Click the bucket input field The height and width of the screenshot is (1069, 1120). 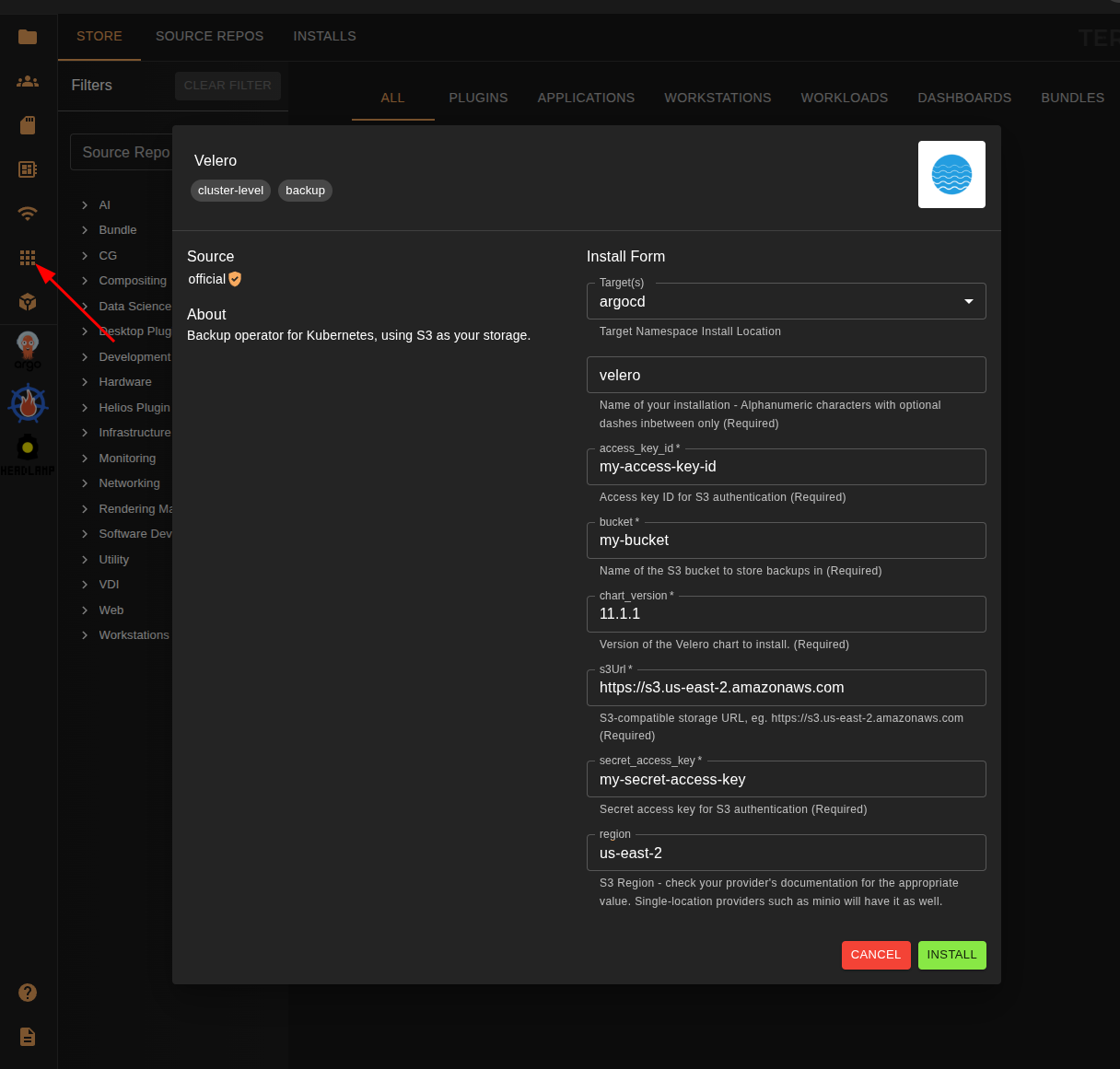(786, 540)
